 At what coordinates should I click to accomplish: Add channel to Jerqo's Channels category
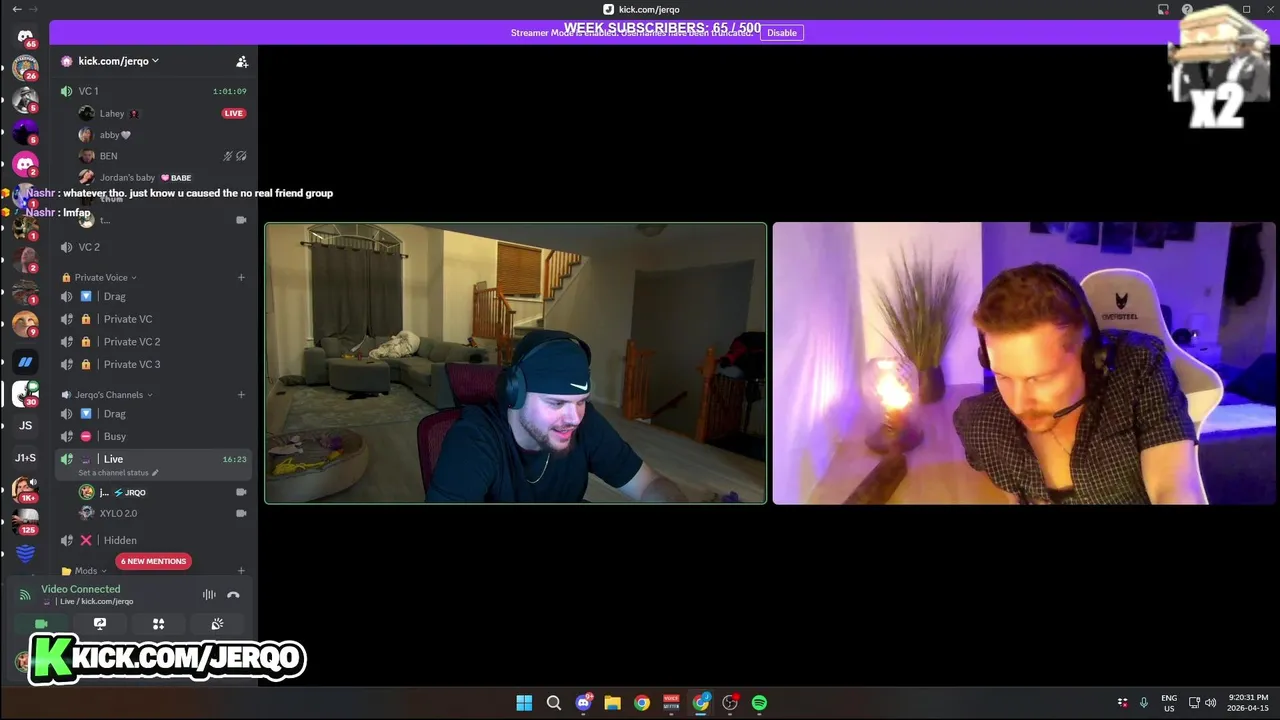pos(241,394)
